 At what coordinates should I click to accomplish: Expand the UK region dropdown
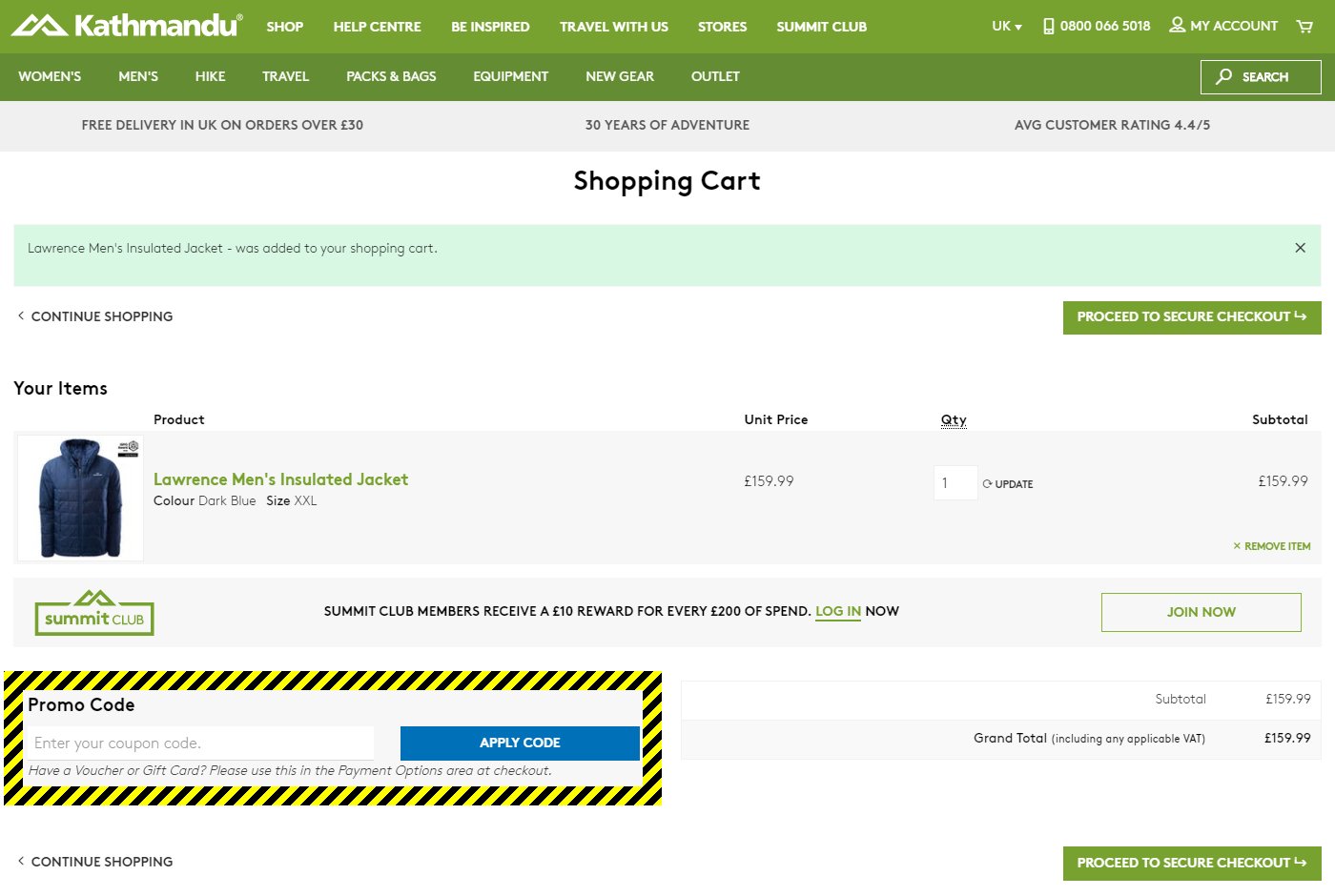pyautogui.click(x=1007, y=26)
